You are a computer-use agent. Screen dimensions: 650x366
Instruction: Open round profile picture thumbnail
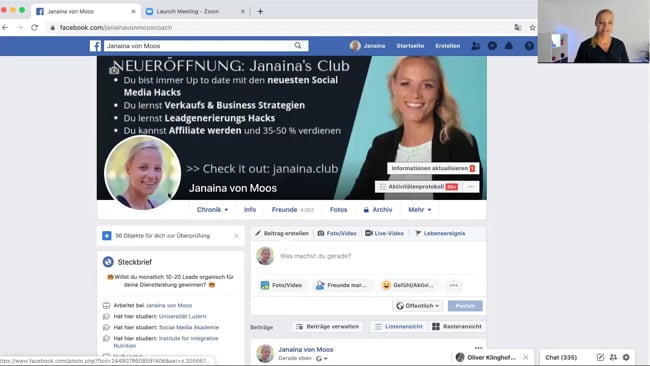click(142, 172)
